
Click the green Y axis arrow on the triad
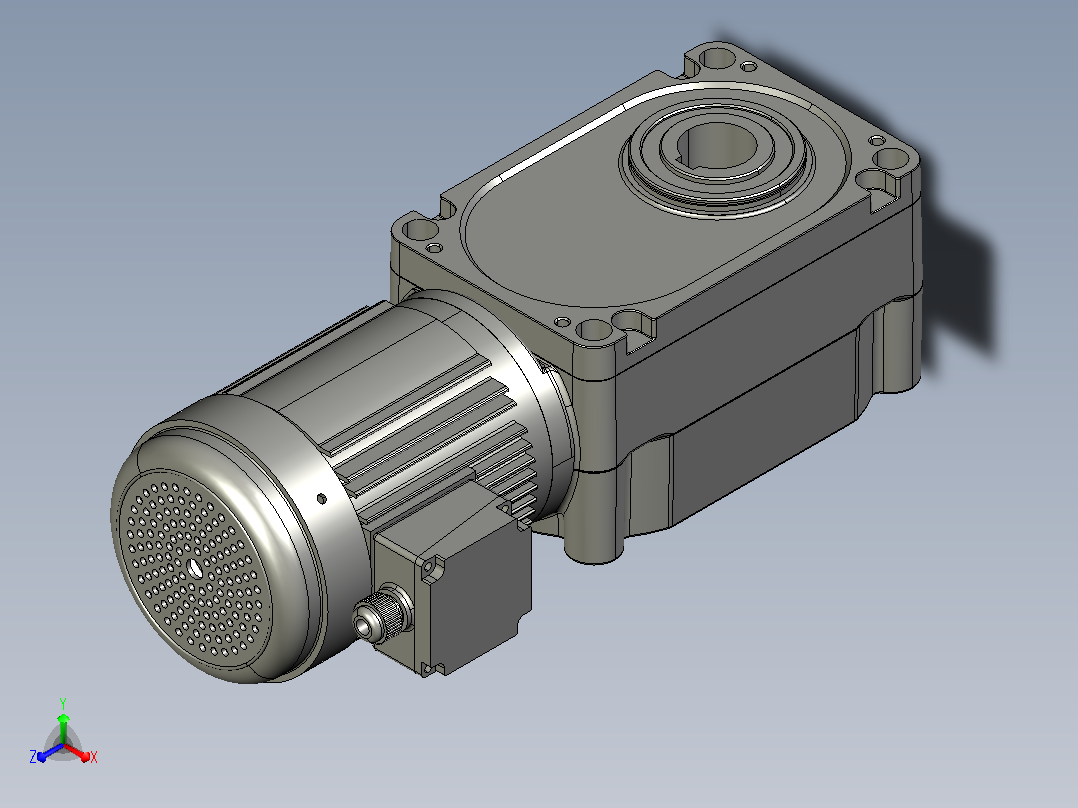(x=63, y=728)
